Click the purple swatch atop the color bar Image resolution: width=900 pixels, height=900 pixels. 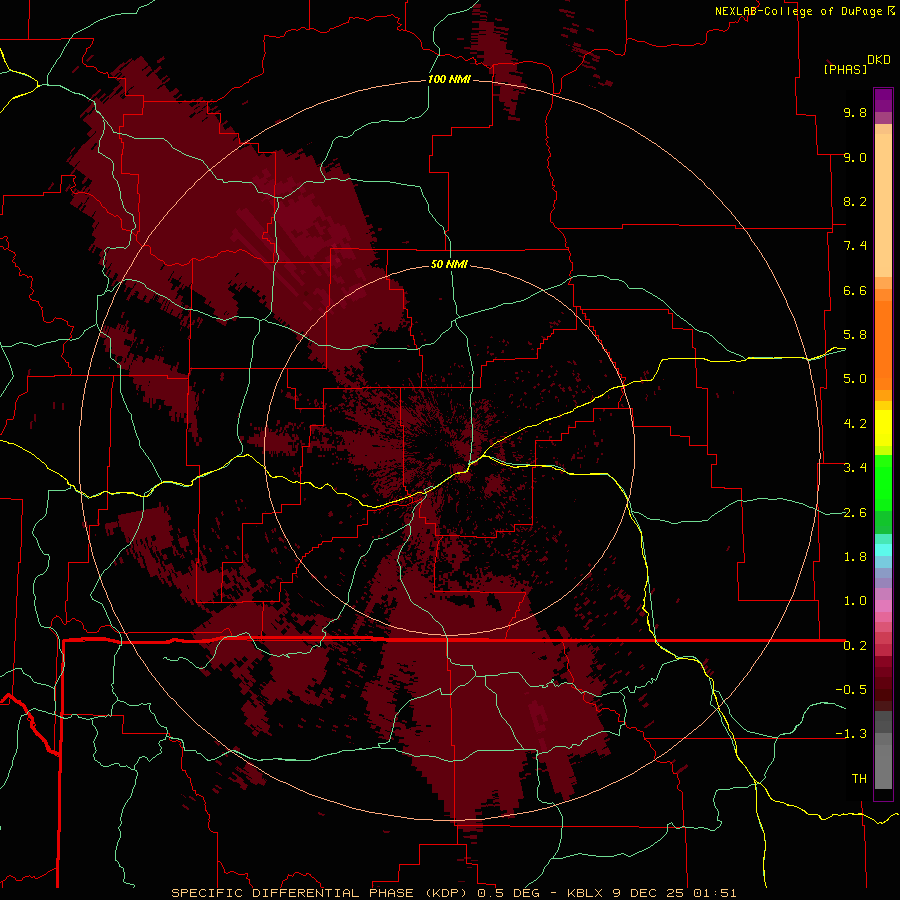point(883,100)
